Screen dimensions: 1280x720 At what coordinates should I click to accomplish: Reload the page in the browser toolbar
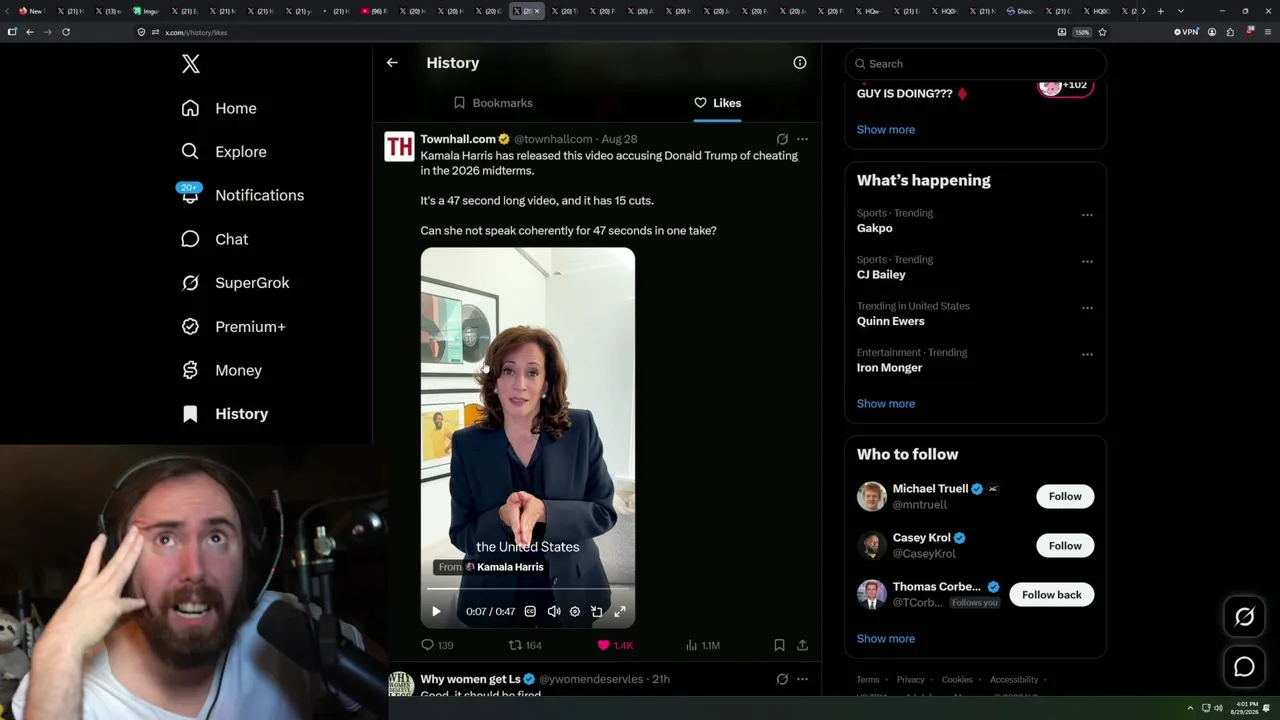tap(66, 32)
